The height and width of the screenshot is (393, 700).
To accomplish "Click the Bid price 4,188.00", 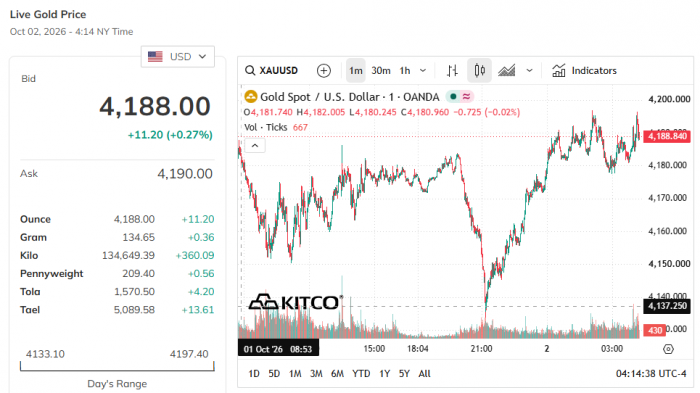I will 155,106.
